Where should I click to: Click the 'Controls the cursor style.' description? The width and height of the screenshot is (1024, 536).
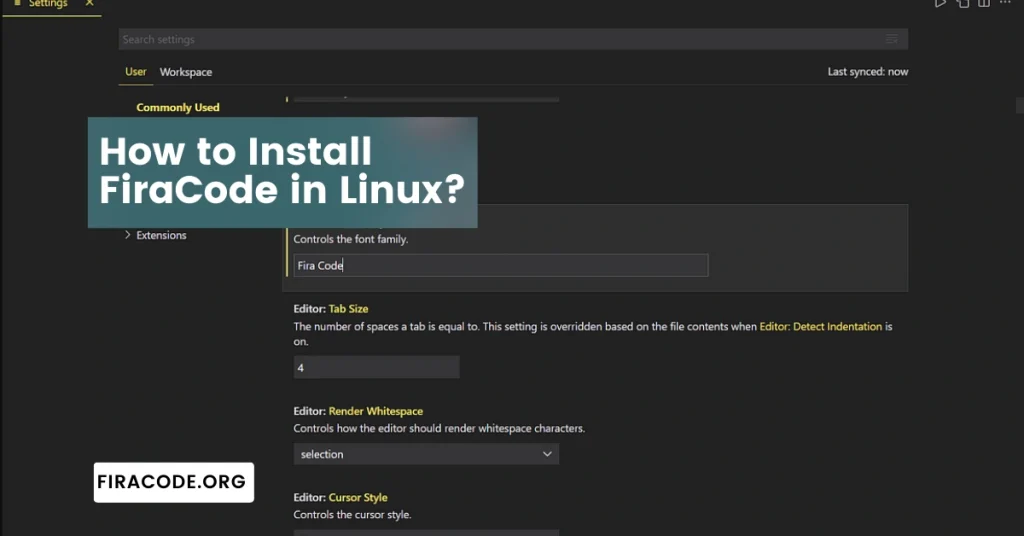352,514
